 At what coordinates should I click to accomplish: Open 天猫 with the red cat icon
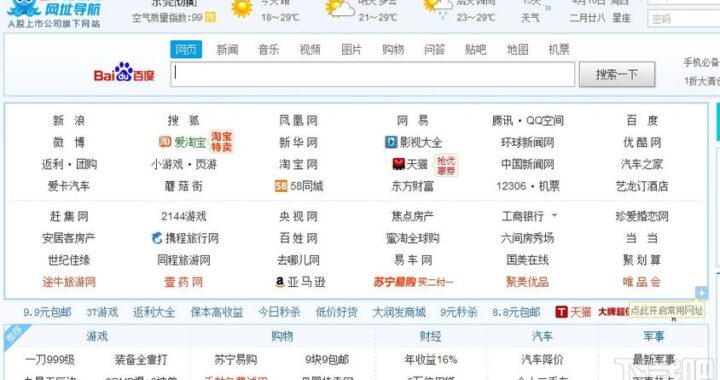[410, 164]
